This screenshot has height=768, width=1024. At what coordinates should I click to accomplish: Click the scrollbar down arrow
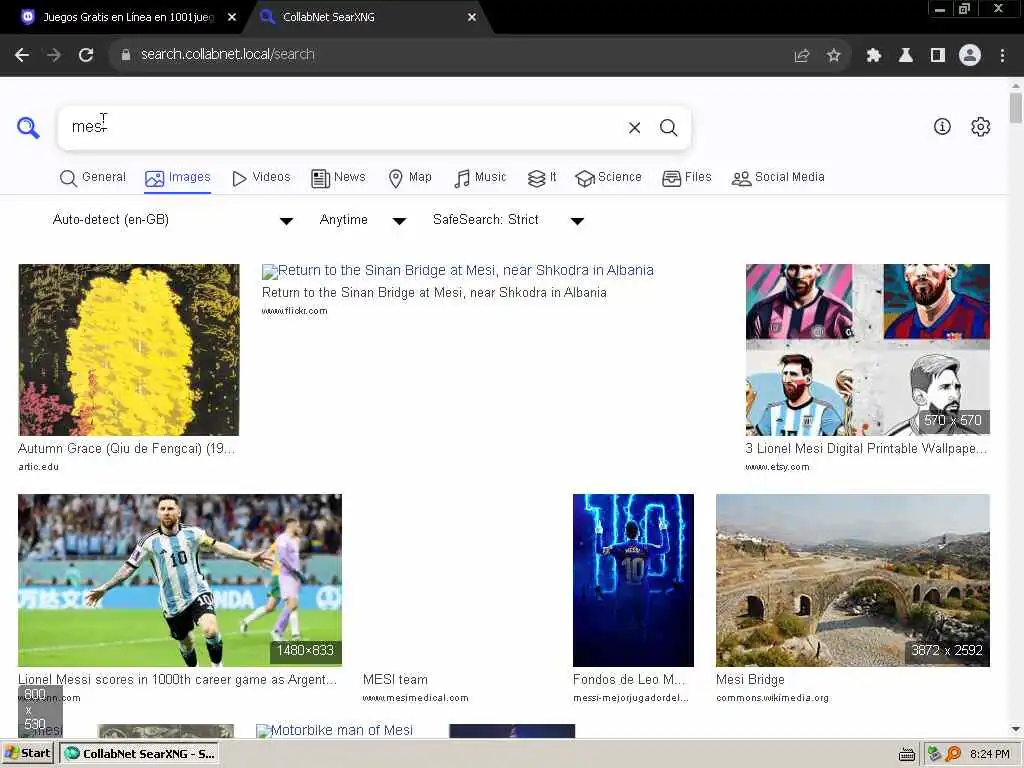point(1016,729)
